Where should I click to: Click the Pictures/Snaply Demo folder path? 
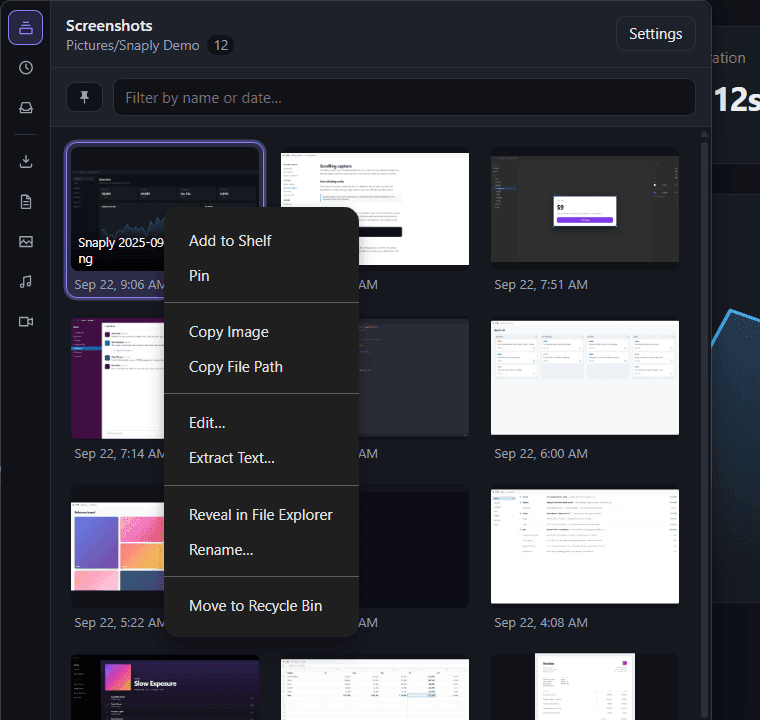(x=132, y=46)
